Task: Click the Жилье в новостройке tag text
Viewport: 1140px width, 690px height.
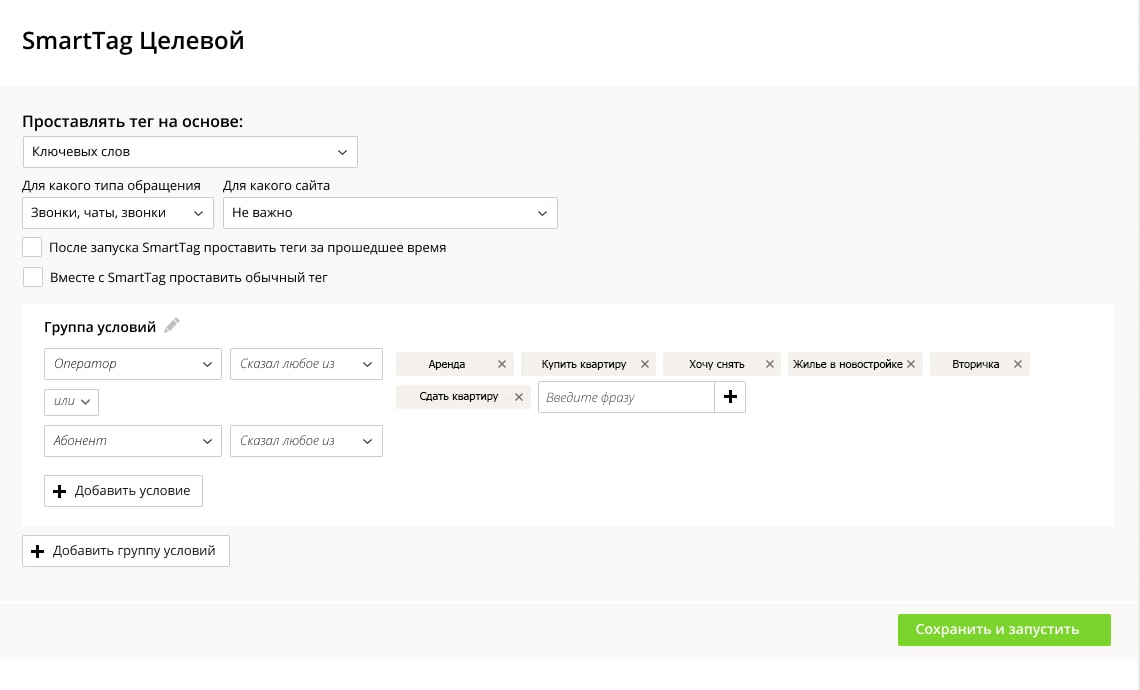Action: [x=848, y=364]
